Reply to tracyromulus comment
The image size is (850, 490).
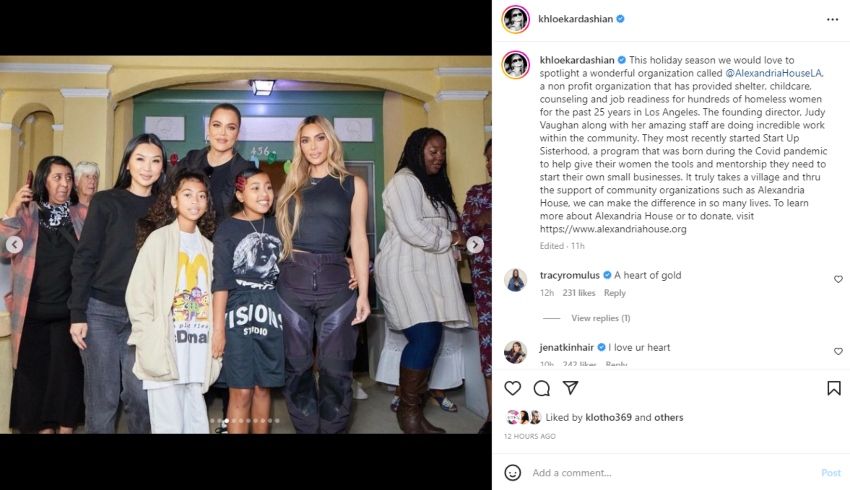tap(615, 293)
